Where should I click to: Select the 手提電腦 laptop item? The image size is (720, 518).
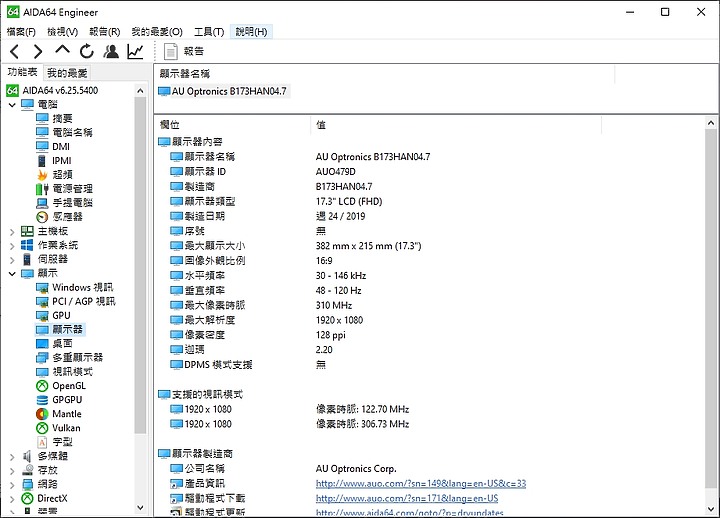click(64, 203)
